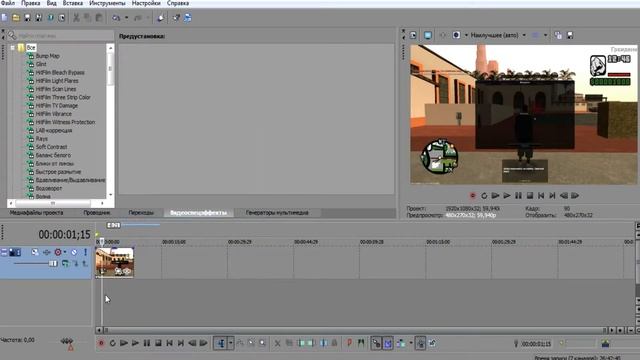Cut selection with the scissors icon
The height and width of the screenshot is (360, 640).
click(x=76, y=18)
